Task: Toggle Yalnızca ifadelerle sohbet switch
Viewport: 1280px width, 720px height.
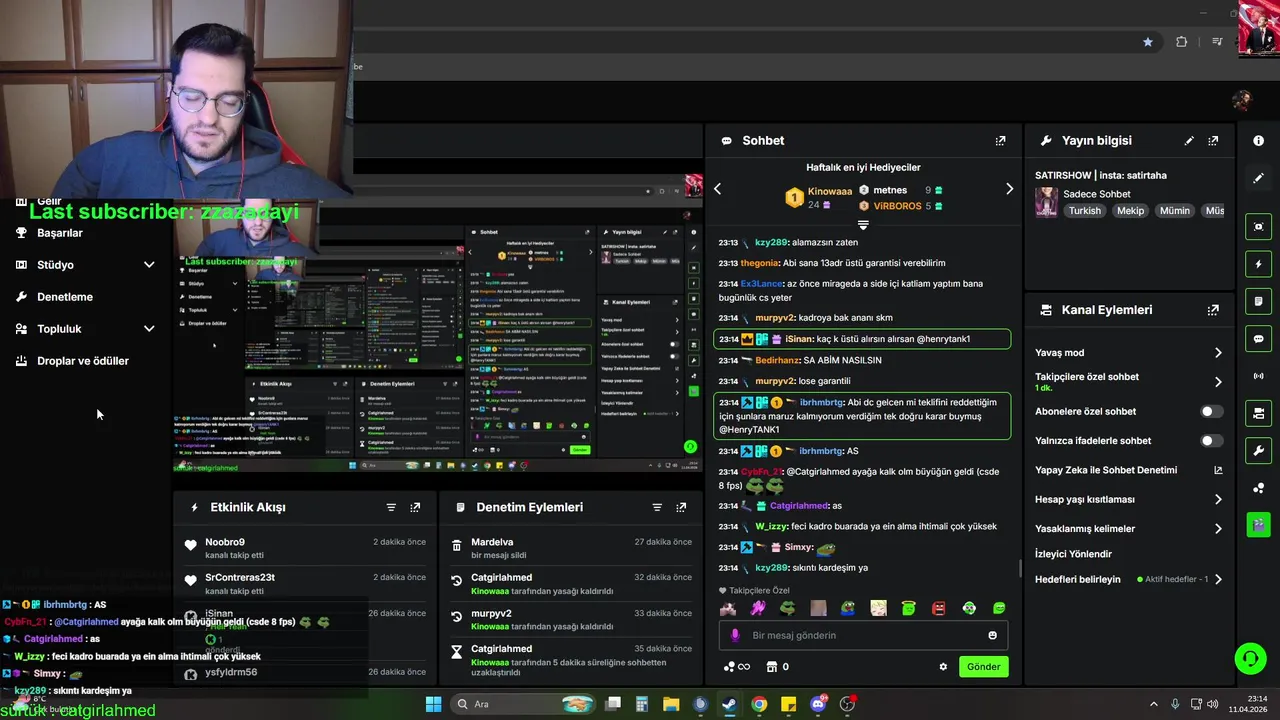Action: coord(1211,440)
